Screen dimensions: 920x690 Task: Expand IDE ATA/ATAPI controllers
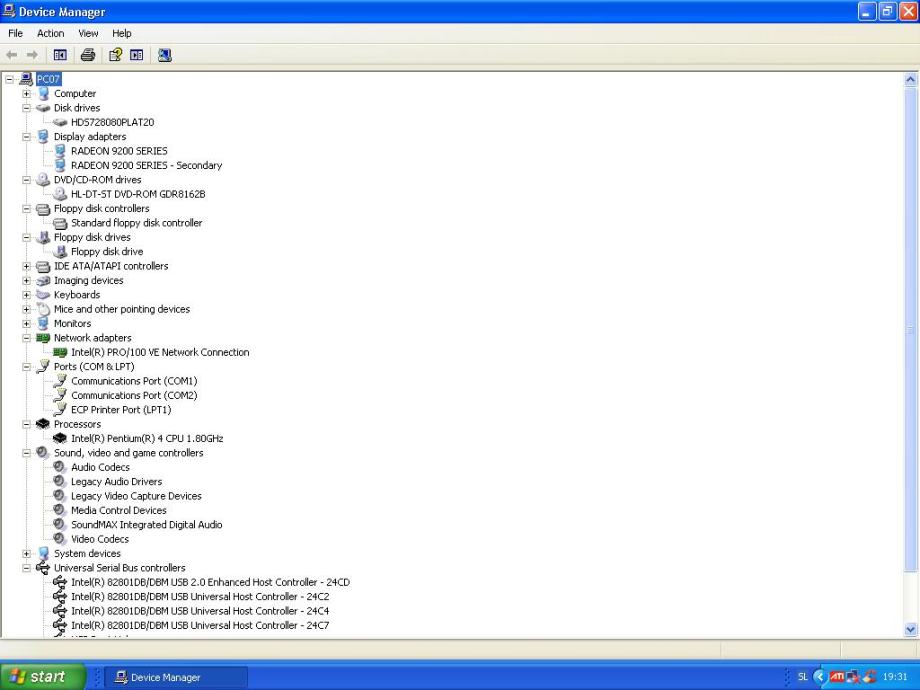(x=26, y=266)
